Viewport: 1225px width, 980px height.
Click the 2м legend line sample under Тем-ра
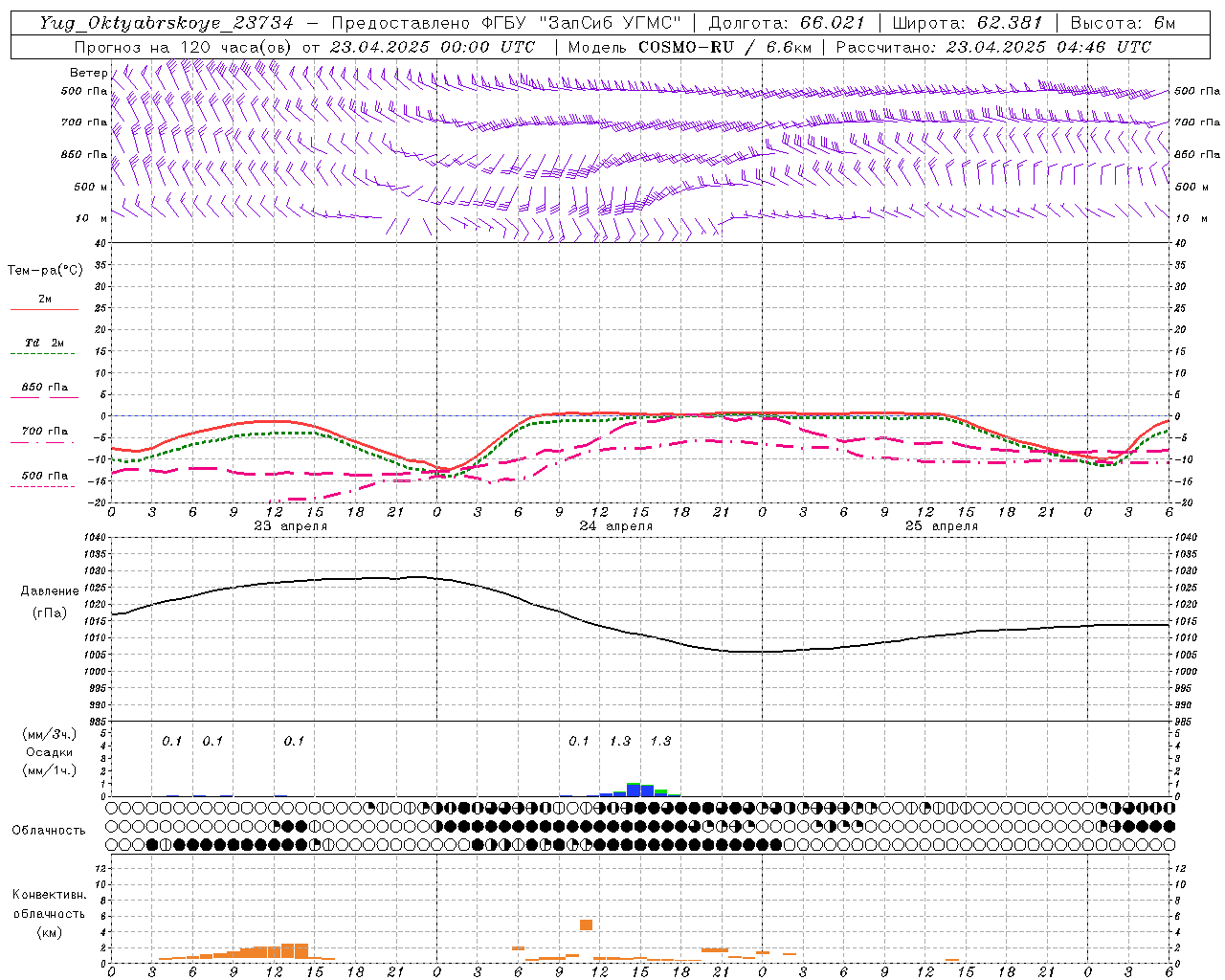tap(44, 309)
